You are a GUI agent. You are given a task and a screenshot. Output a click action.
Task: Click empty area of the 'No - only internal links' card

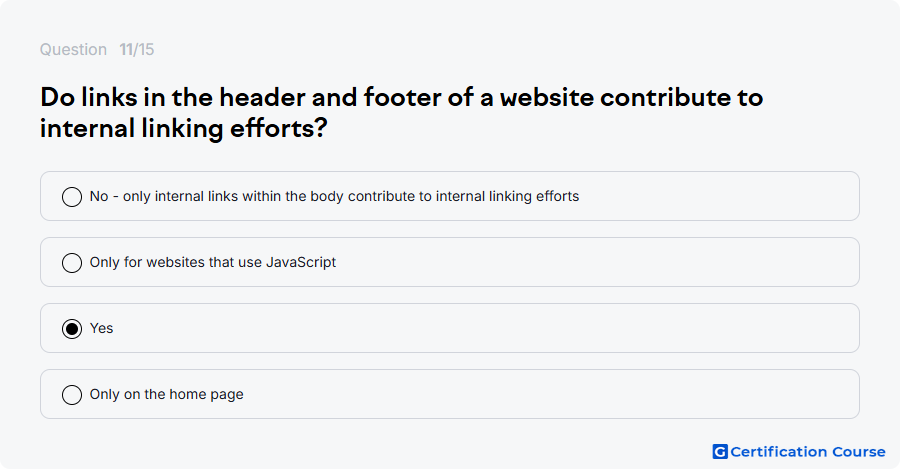tap(717, 196)
